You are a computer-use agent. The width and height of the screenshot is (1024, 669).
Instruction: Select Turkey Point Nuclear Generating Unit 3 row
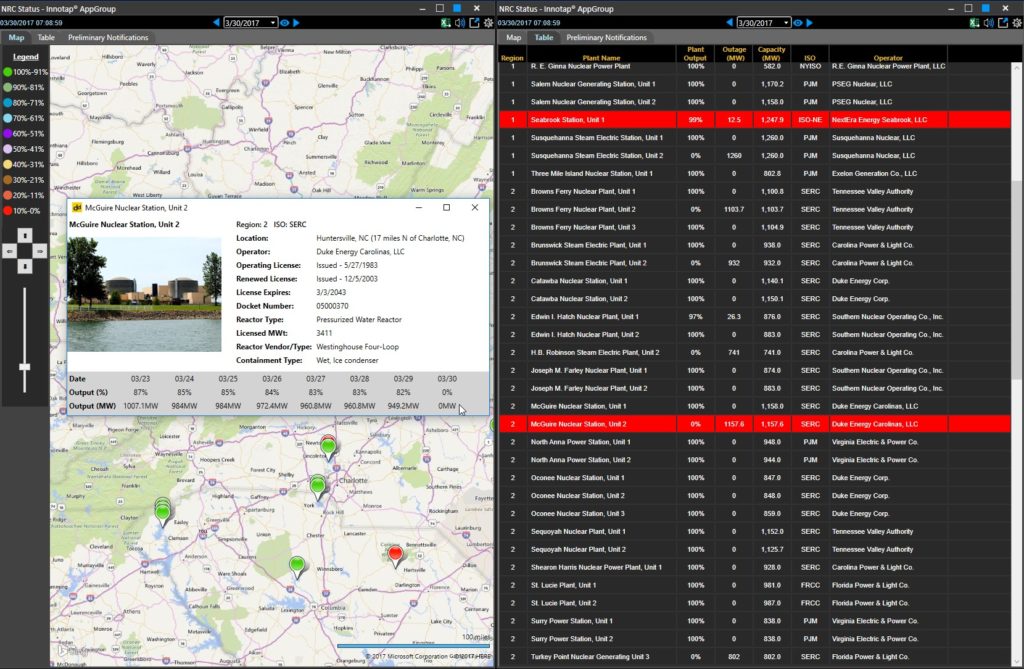755,657
